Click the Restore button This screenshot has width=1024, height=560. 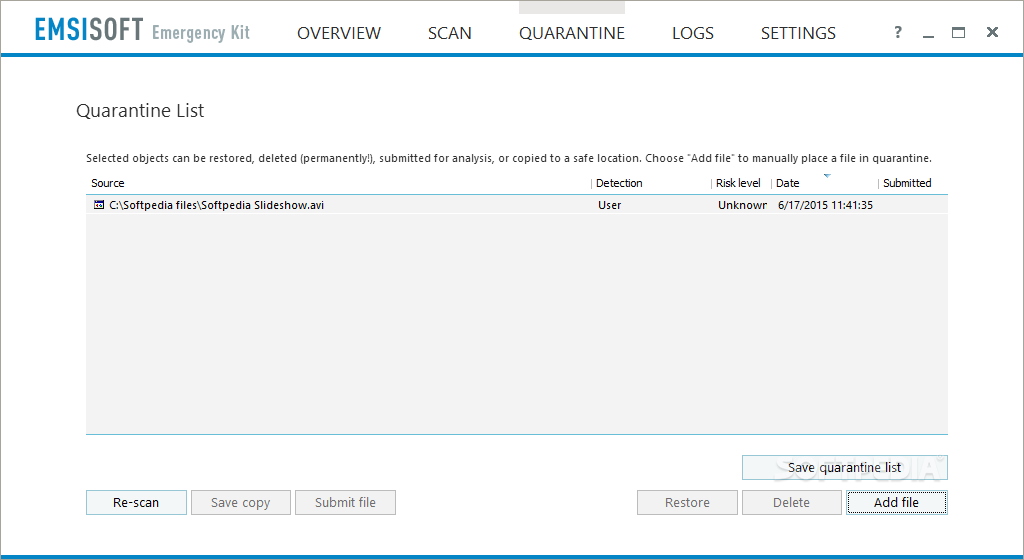pyautogui.click(x=687, y=503)
